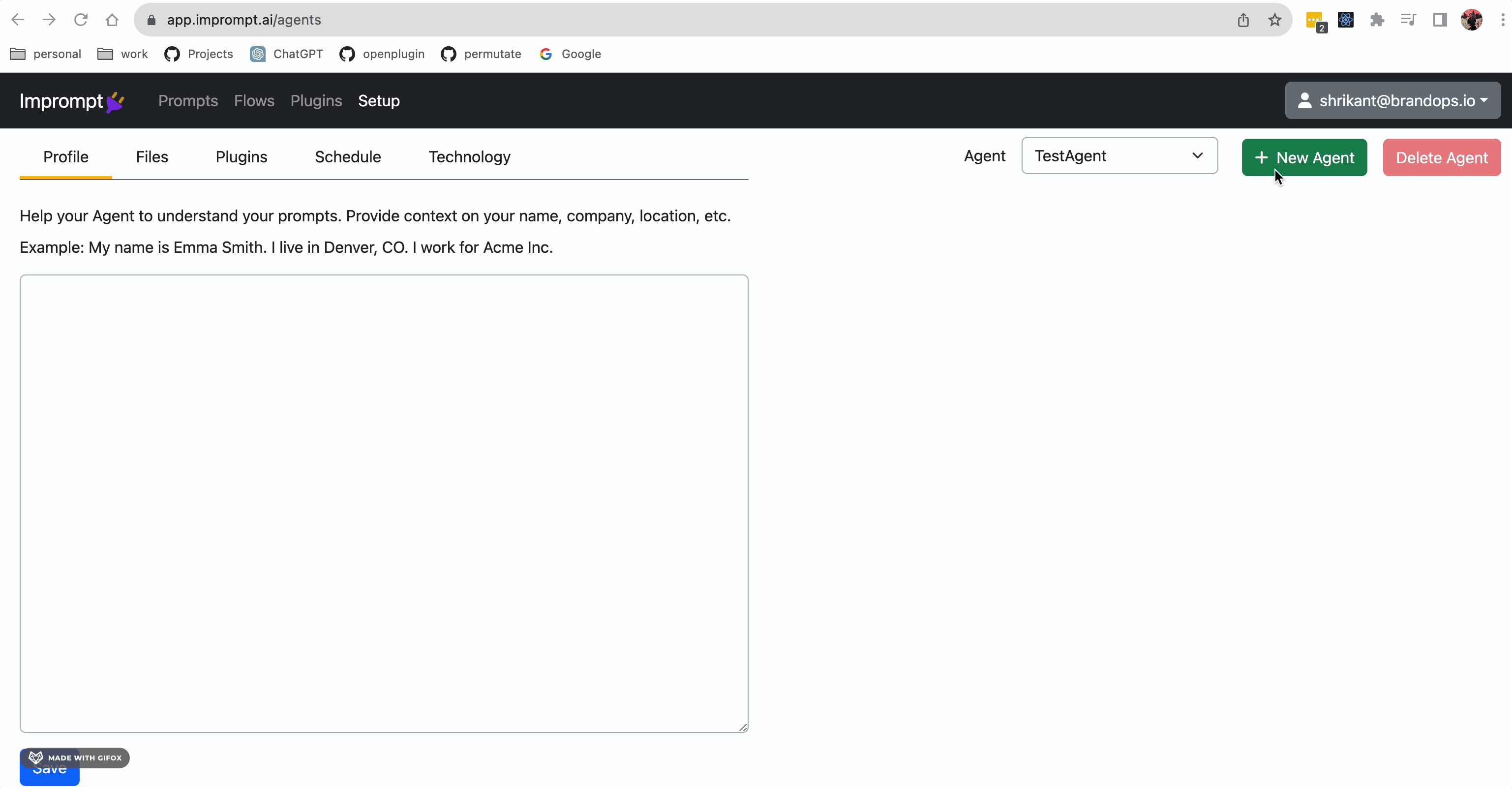Click the GitHub Projects bookmark icon
This screenshot has width=1512, height=788.
pyautogui.click(x=171, y=53)
